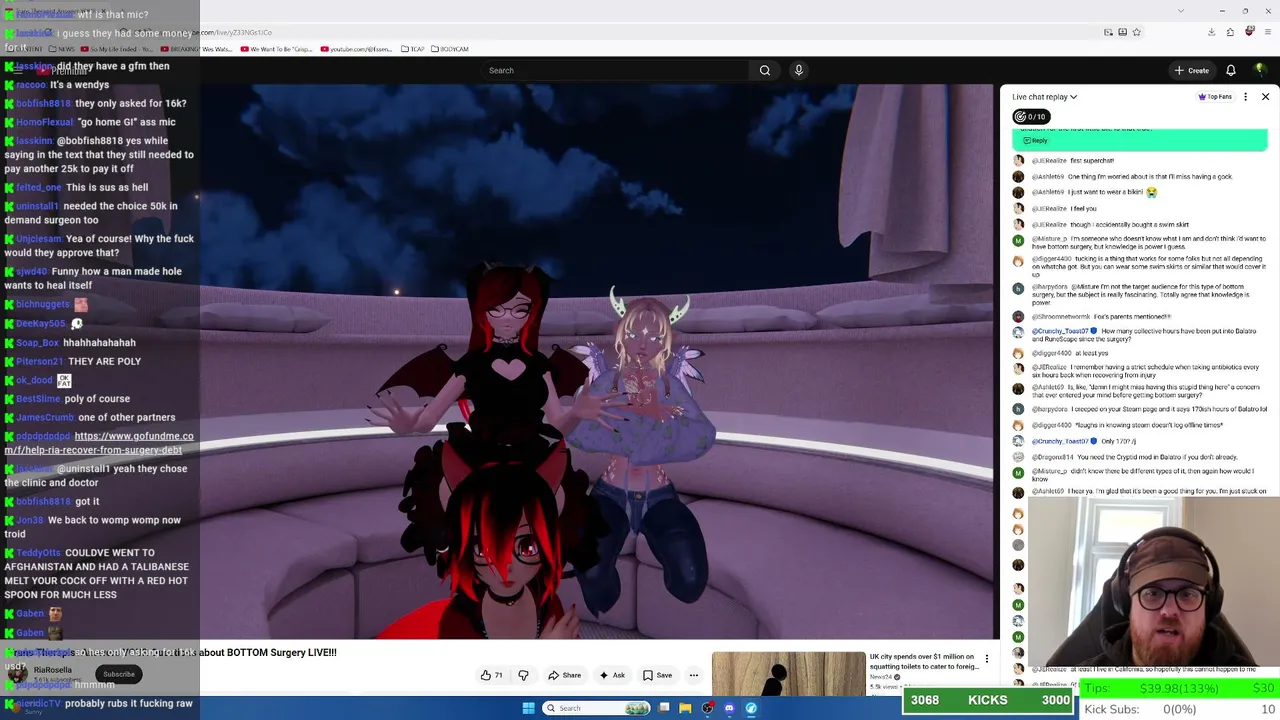
Task: Open the Top Fans button
Action: click(1214, 97)
